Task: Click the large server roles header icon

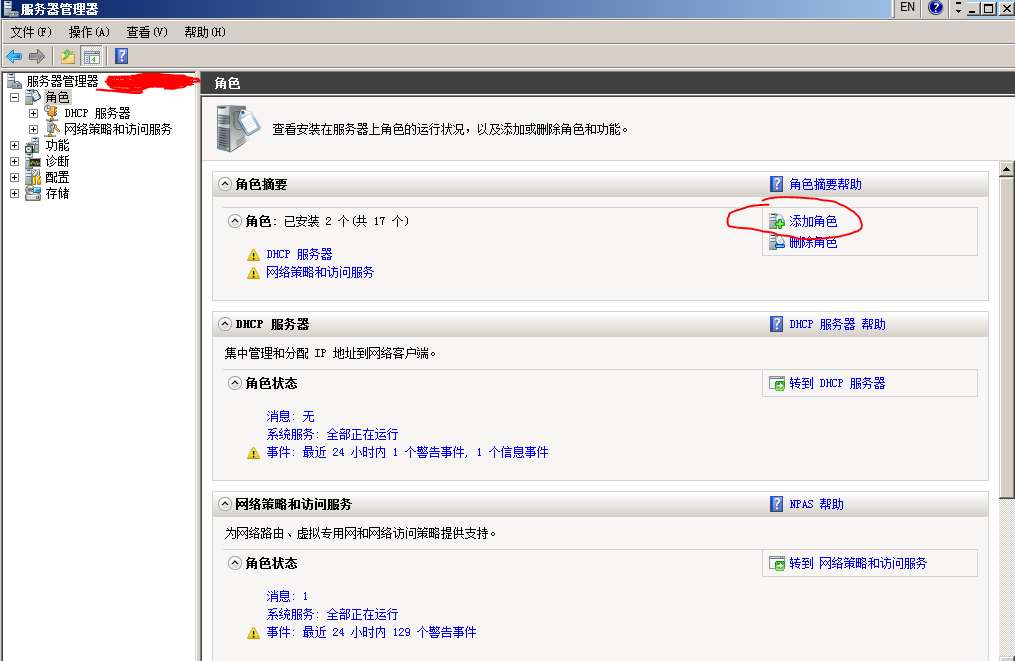Action: (238, 129)
